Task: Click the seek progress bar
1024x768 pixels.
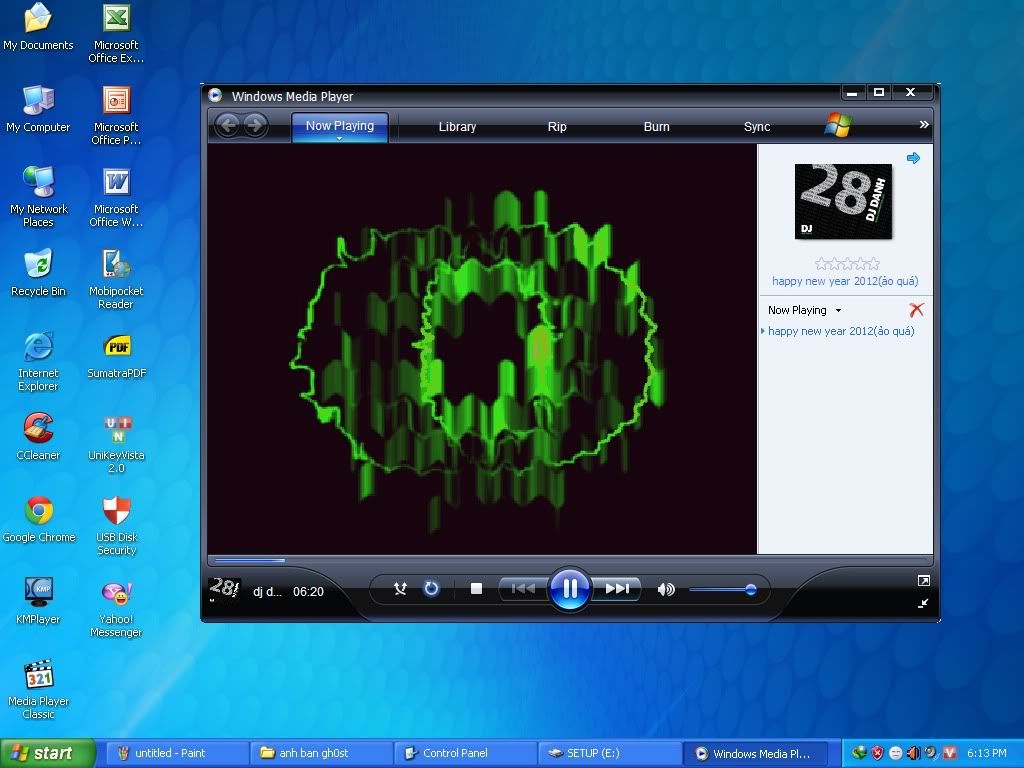Action: [x=569, y=560]
